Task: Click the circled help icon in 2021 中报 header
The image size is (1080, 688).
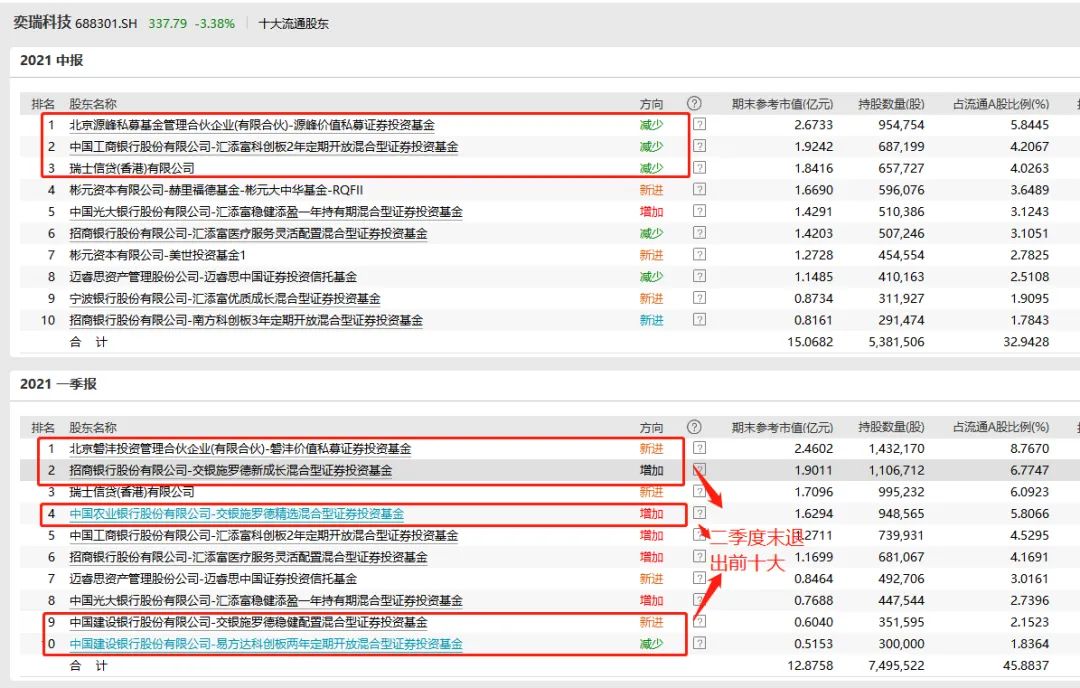Action: tap(694, 103)
